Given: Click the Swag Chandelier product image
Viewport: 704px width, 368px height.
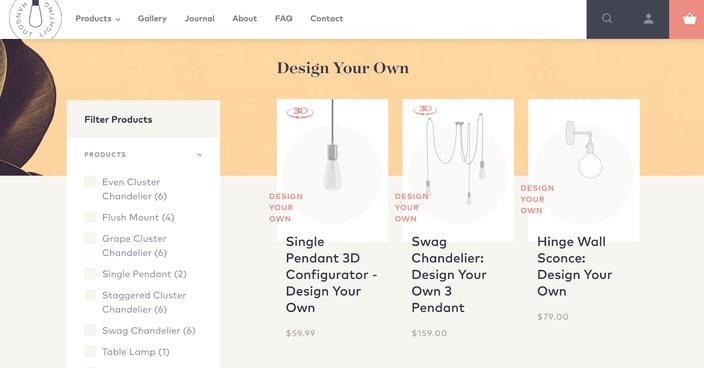Looking at the screenshot, I should coord(458,170).
